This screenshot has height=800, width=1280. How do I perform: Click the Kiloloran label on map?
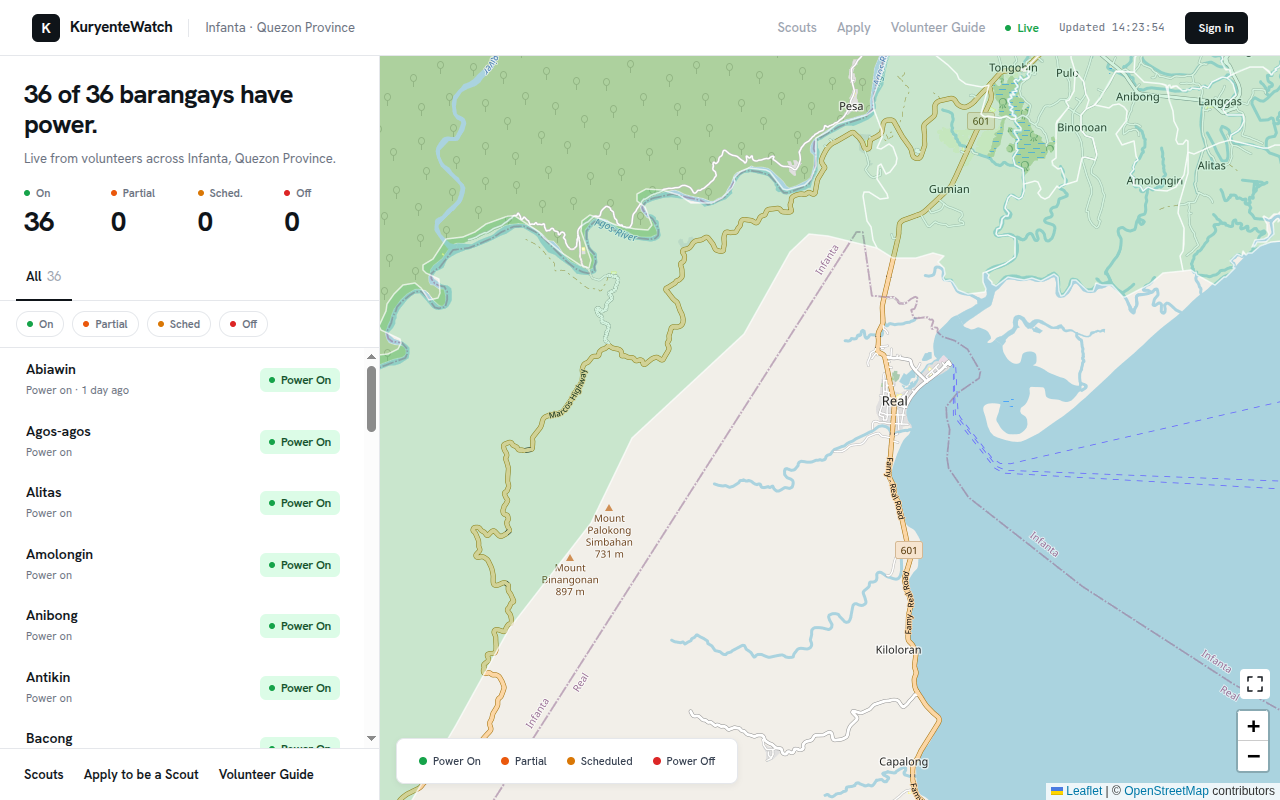pos(898,650)
